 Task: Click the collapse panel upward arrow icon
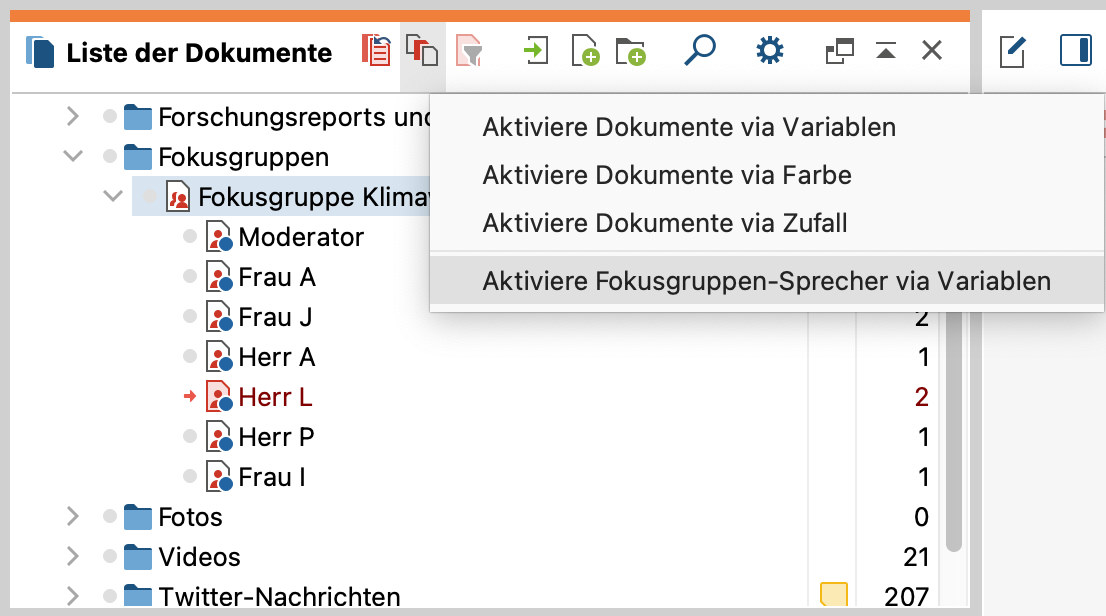(886, 51)
